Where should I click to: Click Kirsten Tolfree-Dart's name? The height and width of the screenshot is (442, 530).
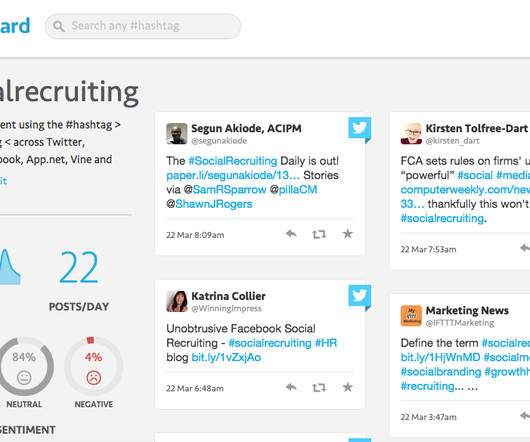[x=476, y=128]
